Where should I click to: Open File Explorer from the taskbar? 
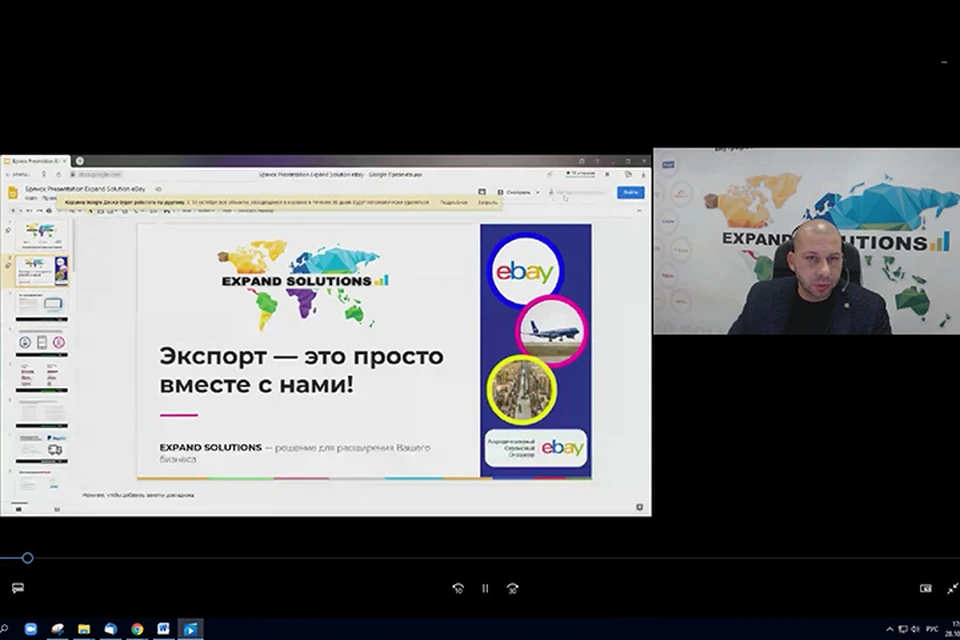(x=84, y=629)
